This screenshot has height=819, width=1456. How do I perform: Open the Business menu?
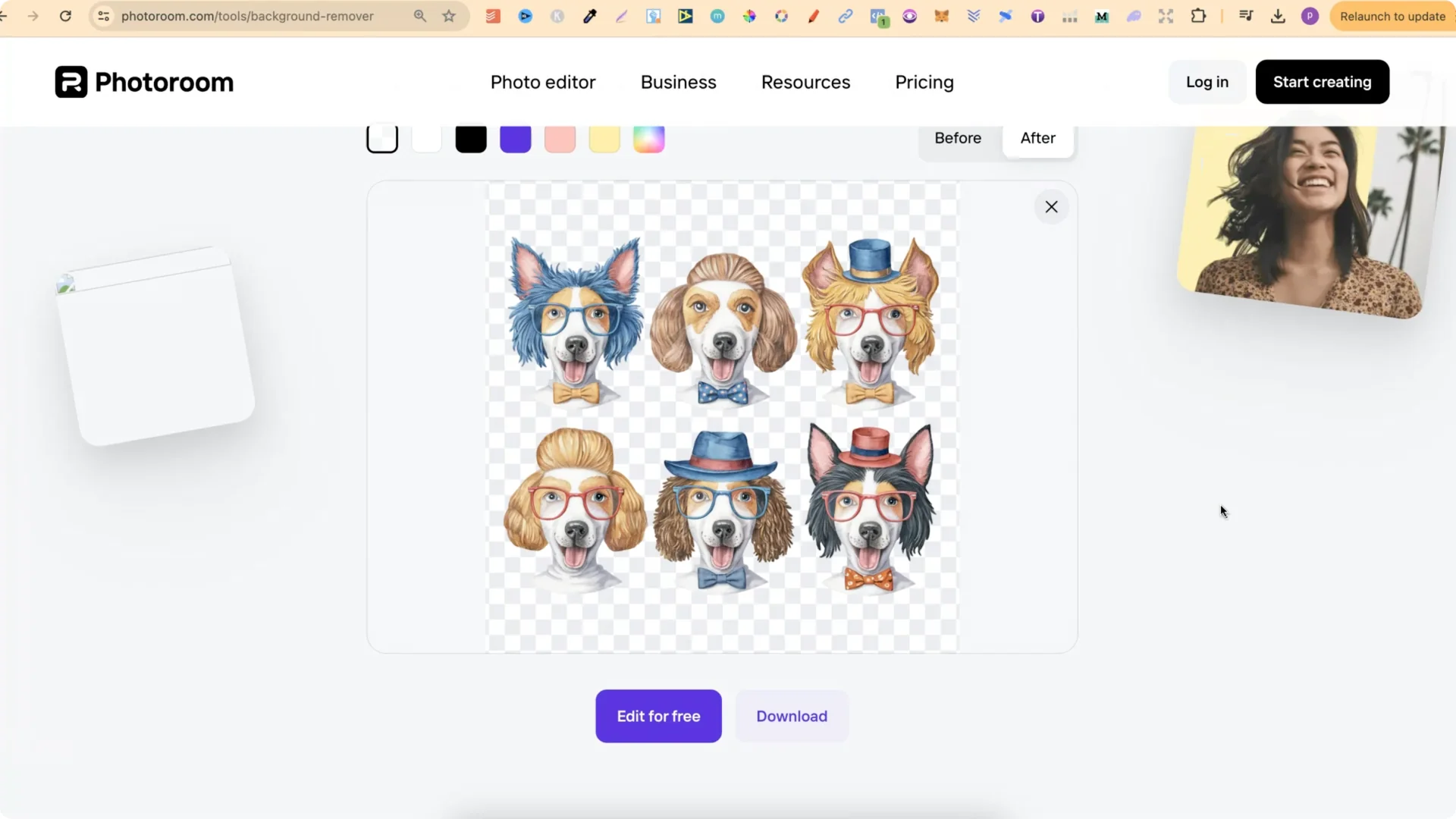coord(678,82)
